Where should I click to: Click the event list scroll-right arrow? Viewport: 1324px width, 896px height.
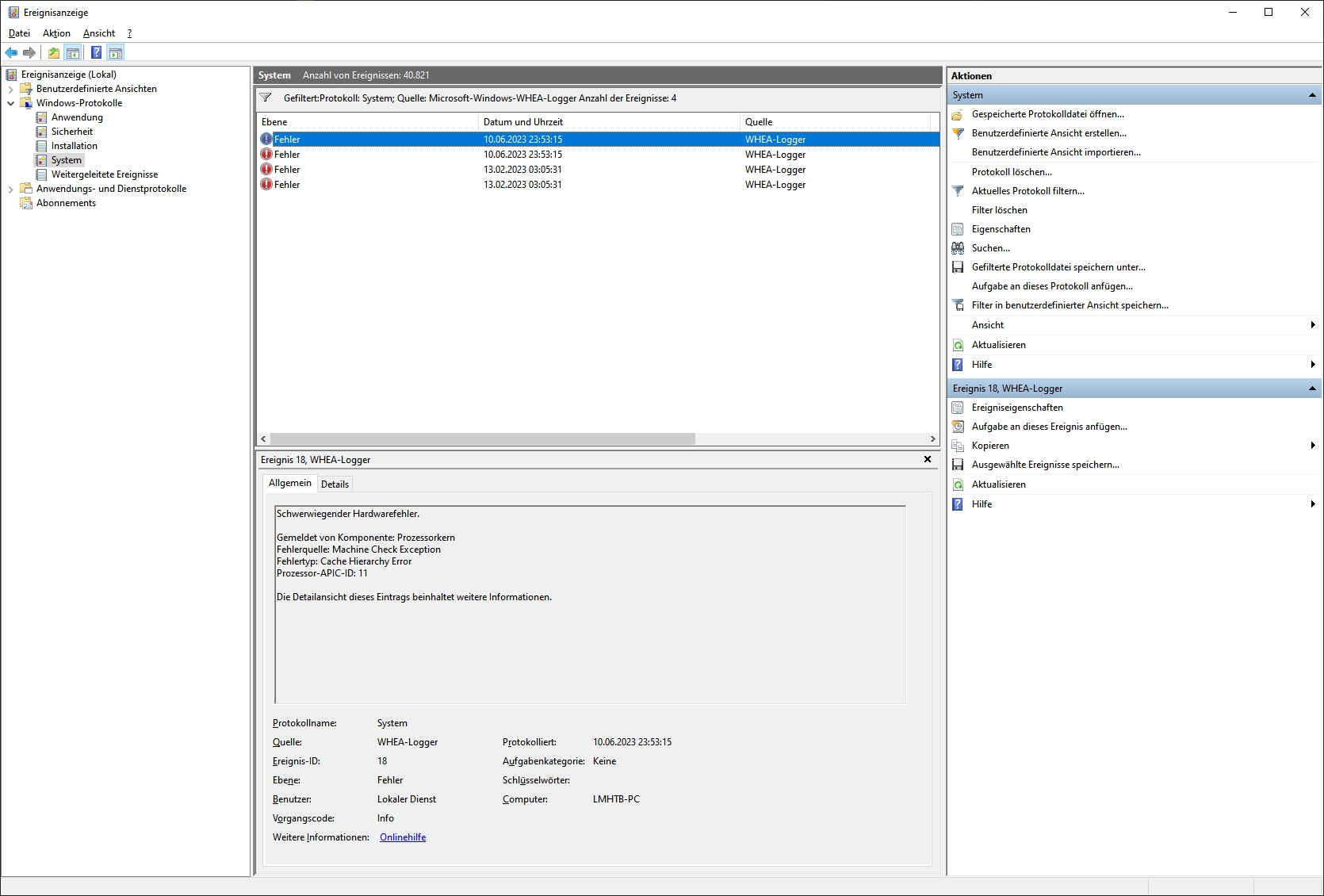(x=932, y=439)
